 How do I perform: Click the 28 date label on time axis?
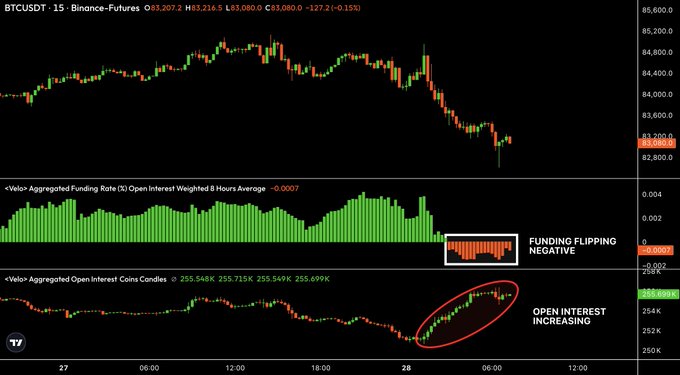tap(406, 368)
